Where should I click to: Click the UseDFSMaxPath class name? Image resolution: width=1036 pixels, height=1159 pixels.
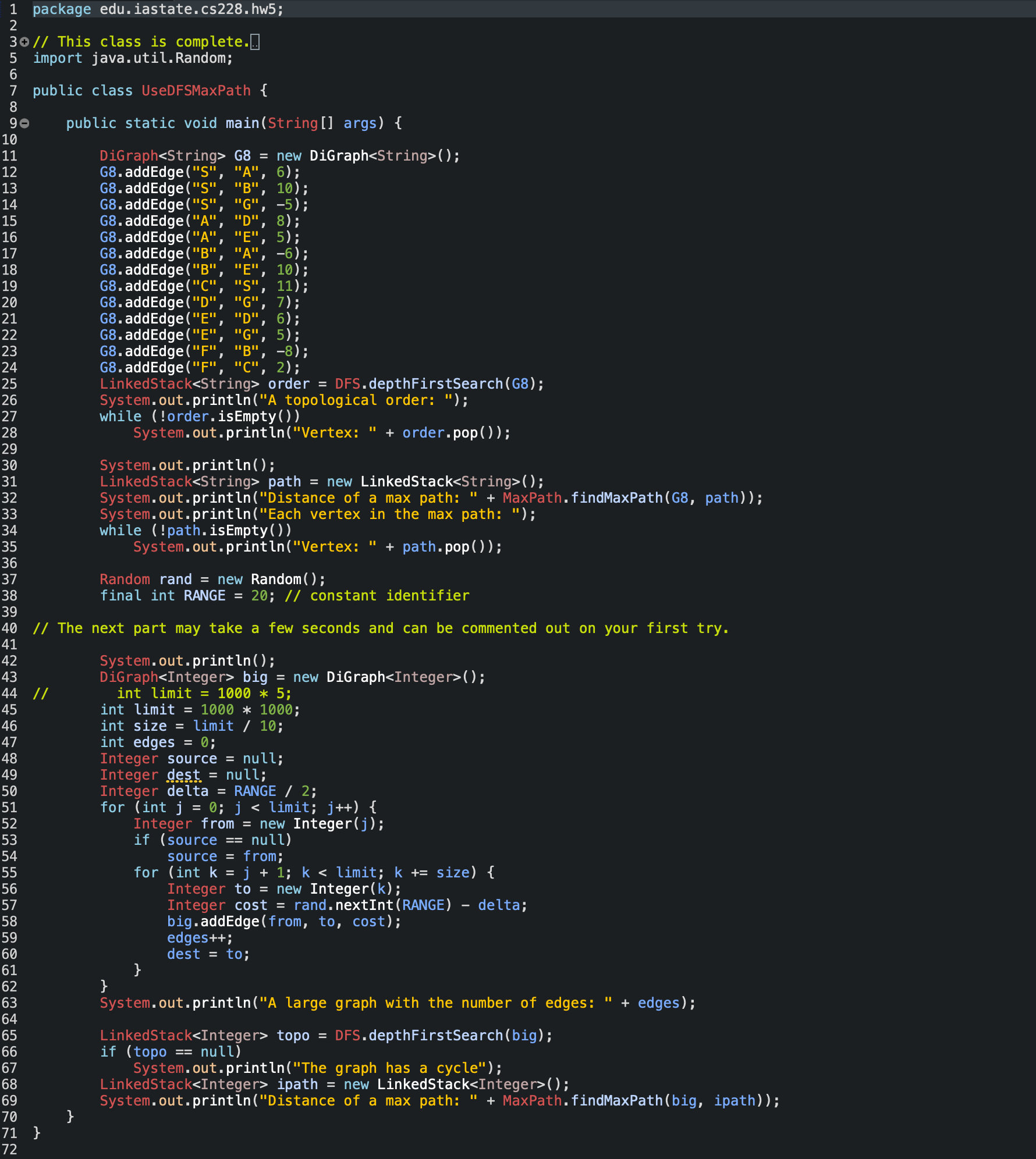(x=196, y=91)
